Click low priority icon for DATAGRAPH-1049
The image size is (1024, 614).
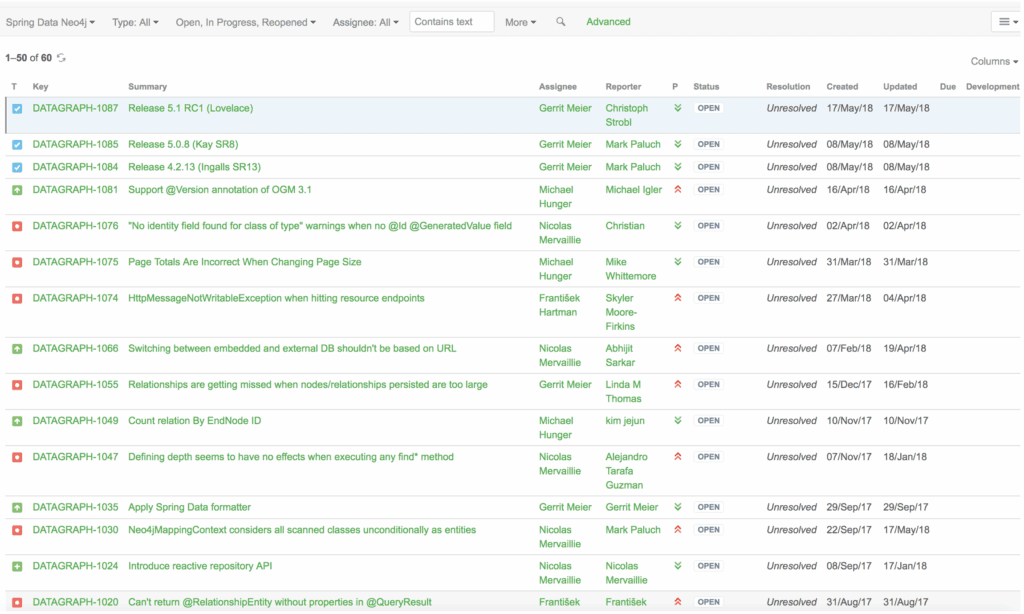[678, 421]
